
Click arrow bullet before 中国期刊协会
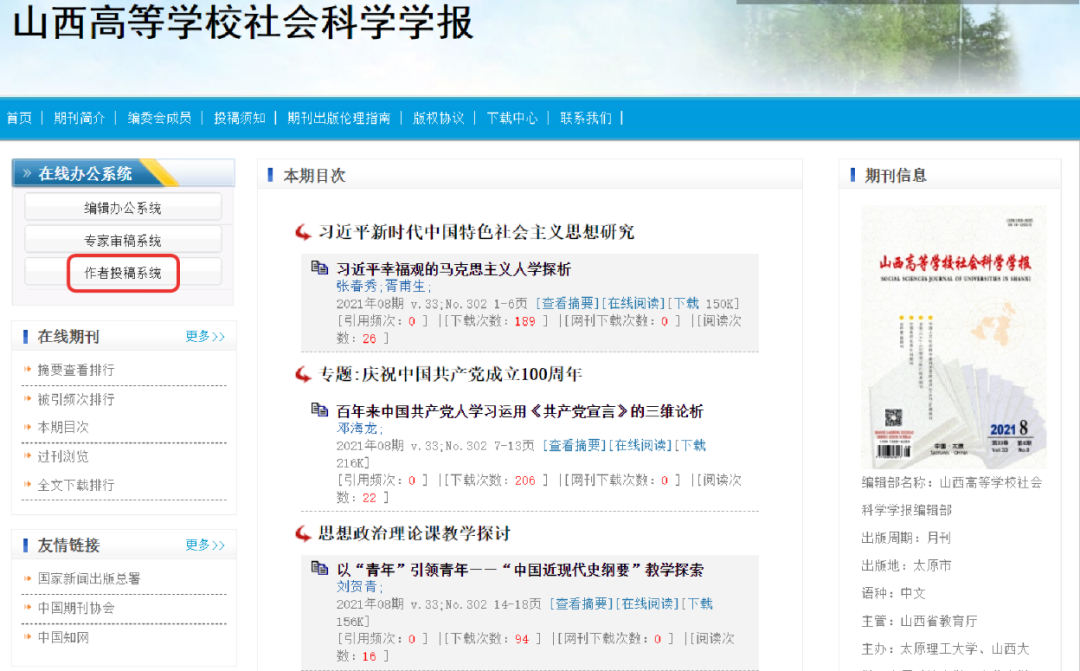point(28,607)
